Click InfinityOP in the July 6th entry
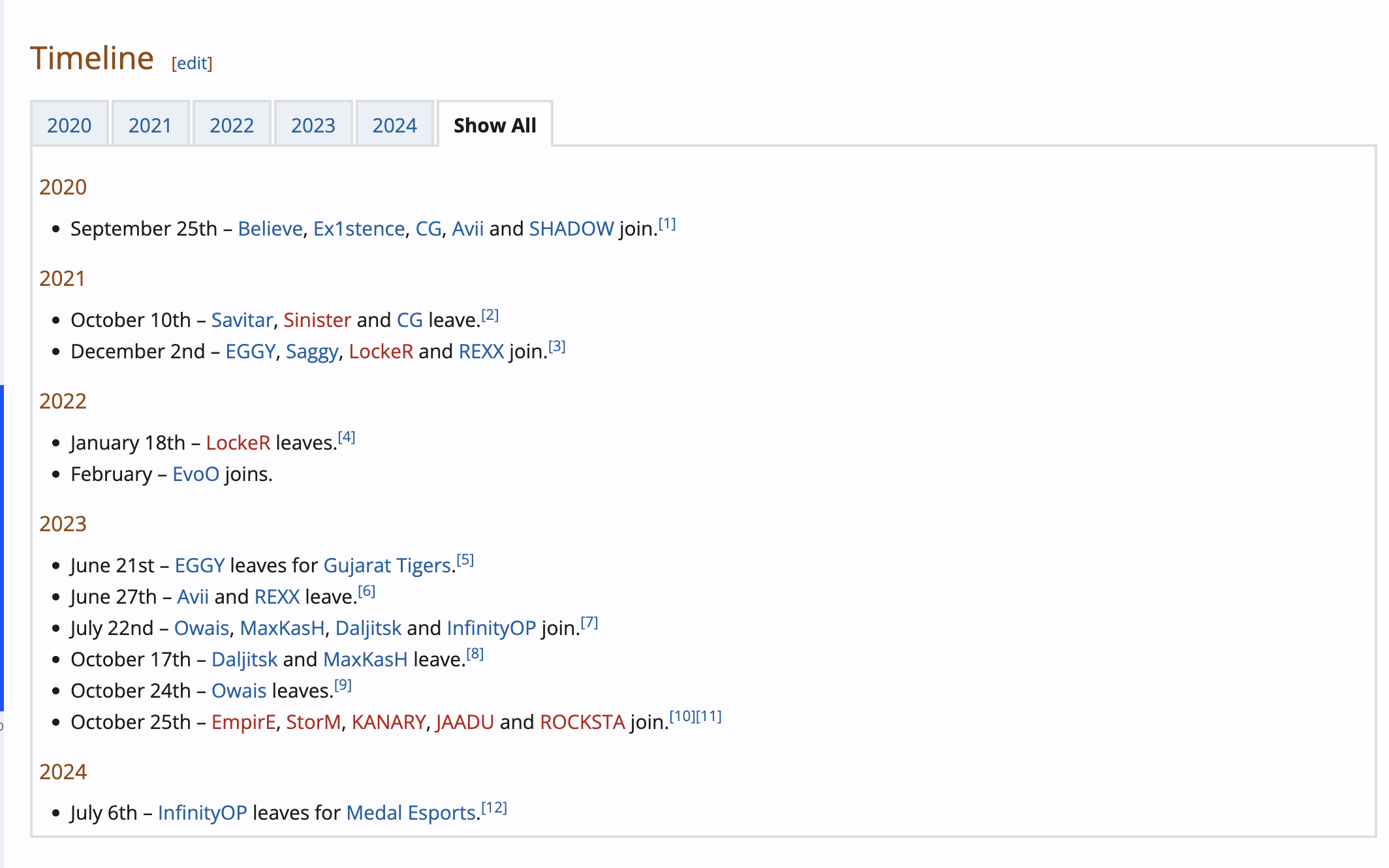This screenshot has height=868, width=1389. [202, 813]
